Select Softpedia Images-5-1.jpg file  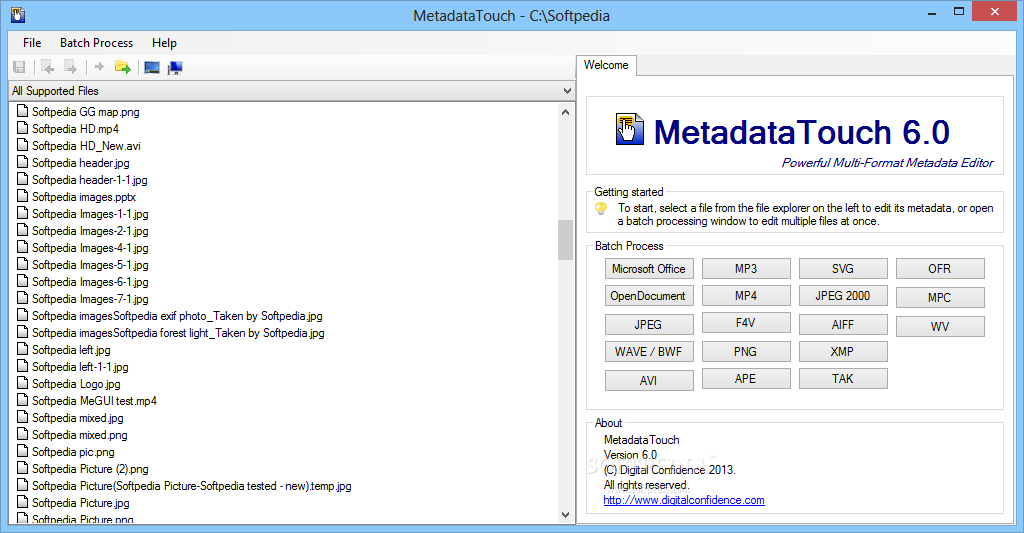coord(90,265)
